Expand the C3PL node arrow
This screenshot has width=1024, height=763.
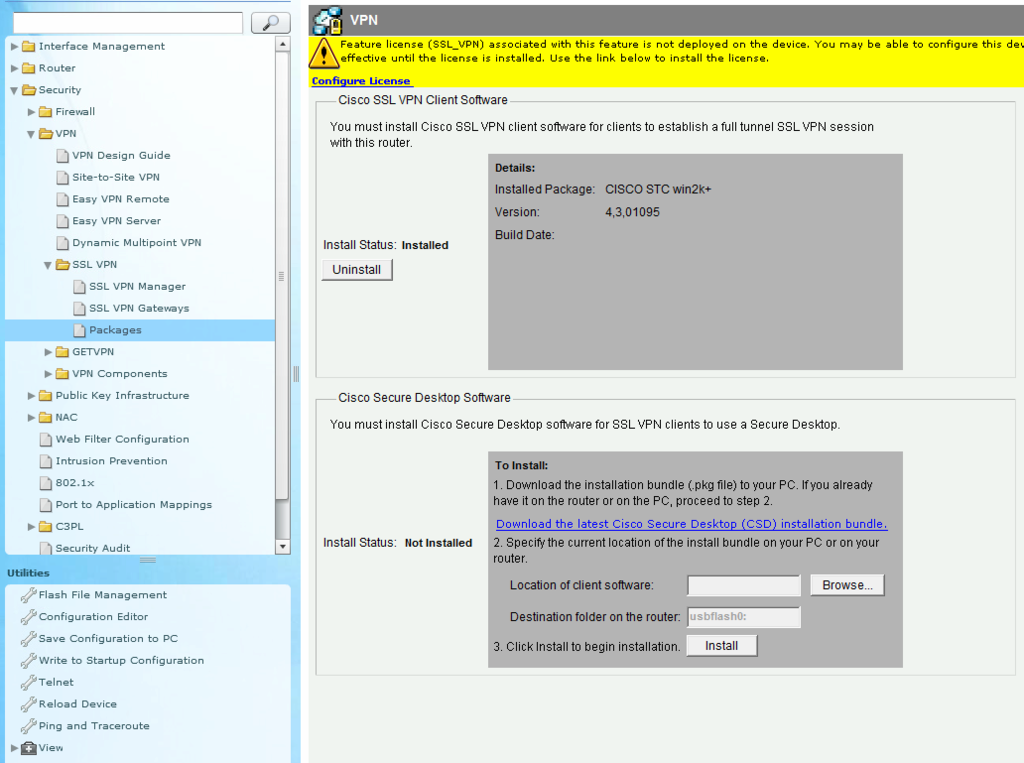[31, 527]
